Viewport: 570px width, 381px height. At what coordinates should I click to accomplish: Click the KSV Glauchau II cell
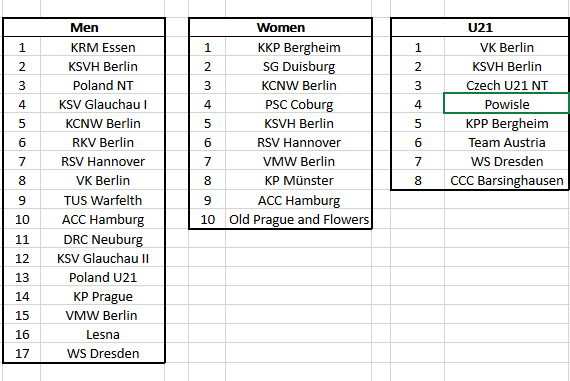click(x=103, y=258)
